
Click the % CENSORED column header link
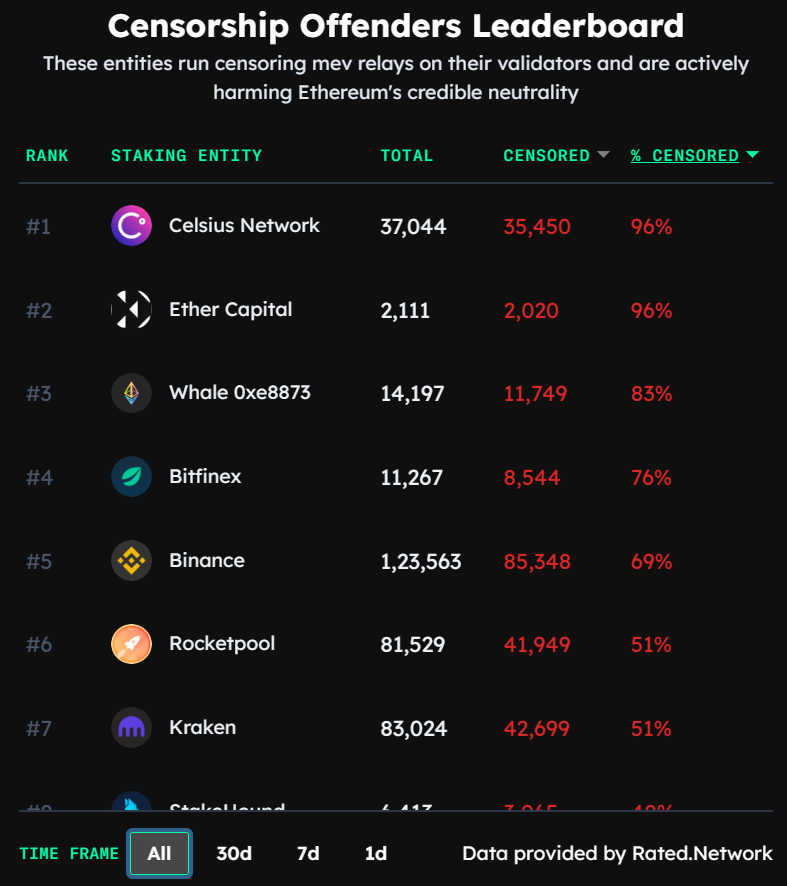coord(685,156)
